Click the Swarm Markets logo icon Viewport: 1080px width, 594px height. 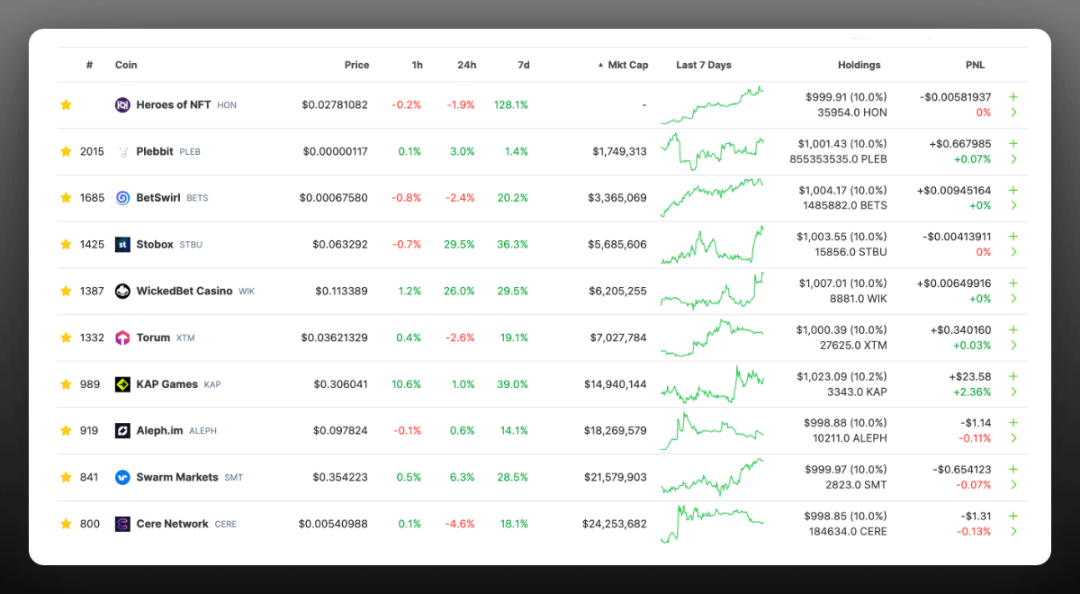[122, 477]
